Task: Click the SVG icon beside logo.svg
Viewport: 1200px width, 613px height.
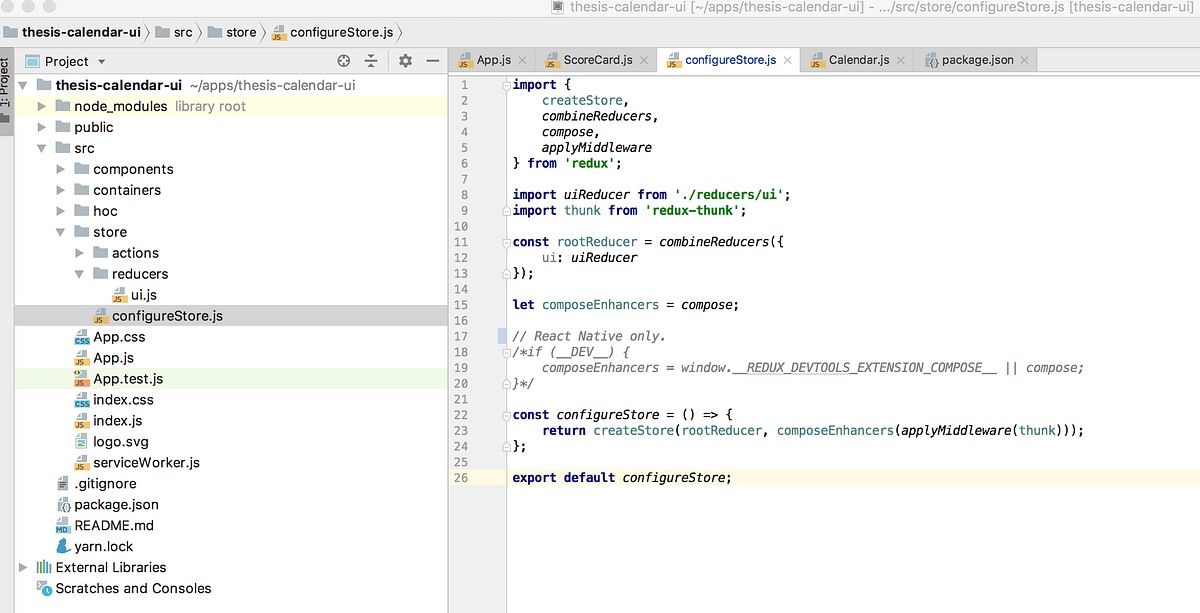Action: (x=79, y=441)
